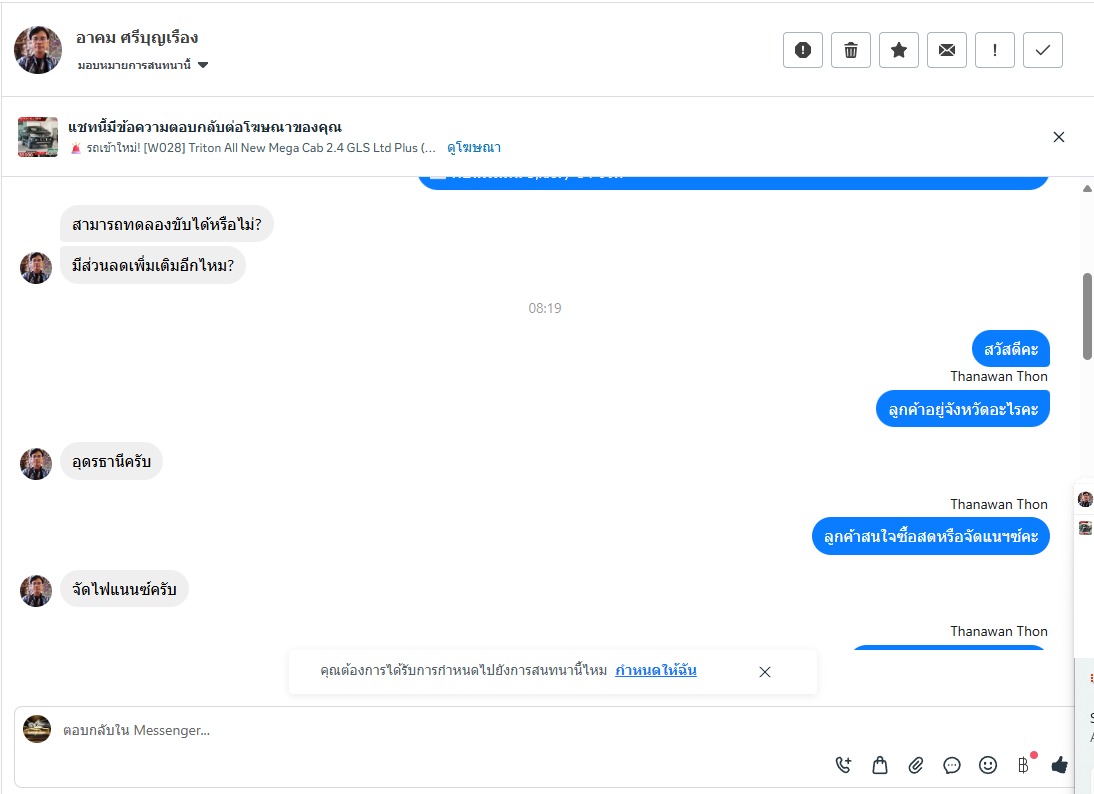
Task: Attach a file with paperclip icon
Action: 915,765
